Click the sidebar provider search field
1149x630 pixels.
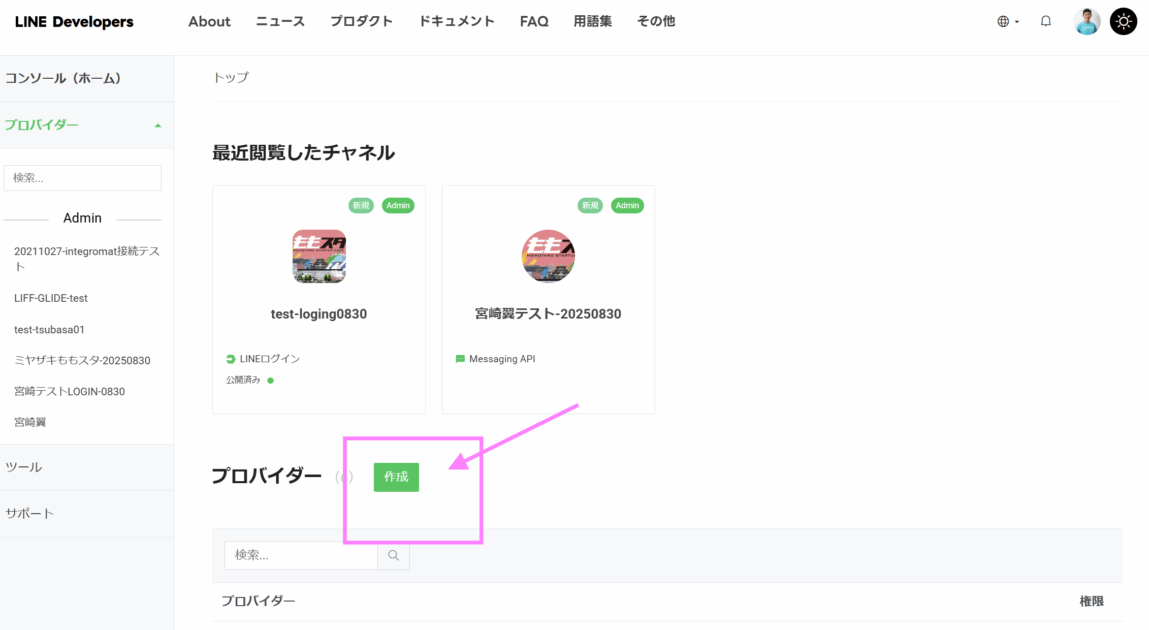coord(82,178)
